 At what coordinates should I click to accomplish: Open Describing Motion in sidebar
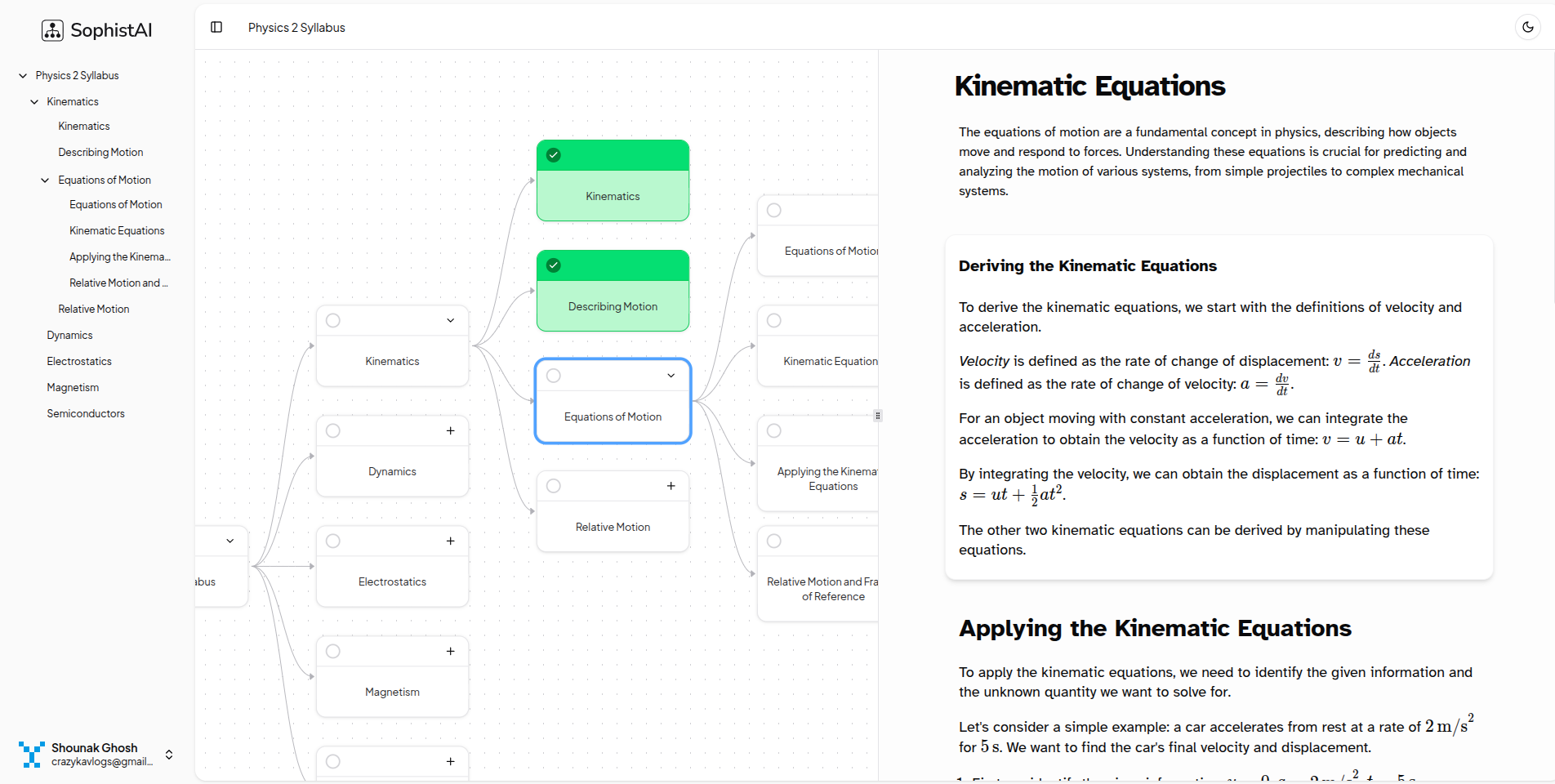tap(100, 153)
